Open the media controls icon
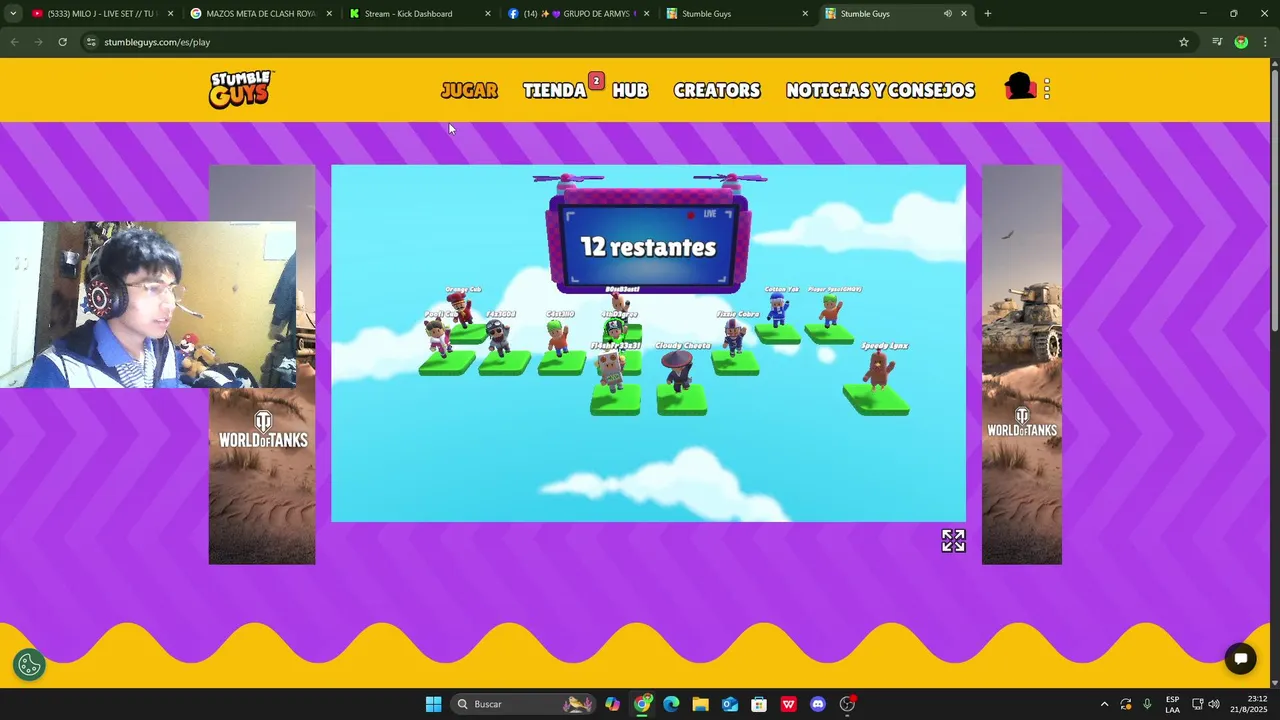1280x720 pixels. [x=1217, y=42]
